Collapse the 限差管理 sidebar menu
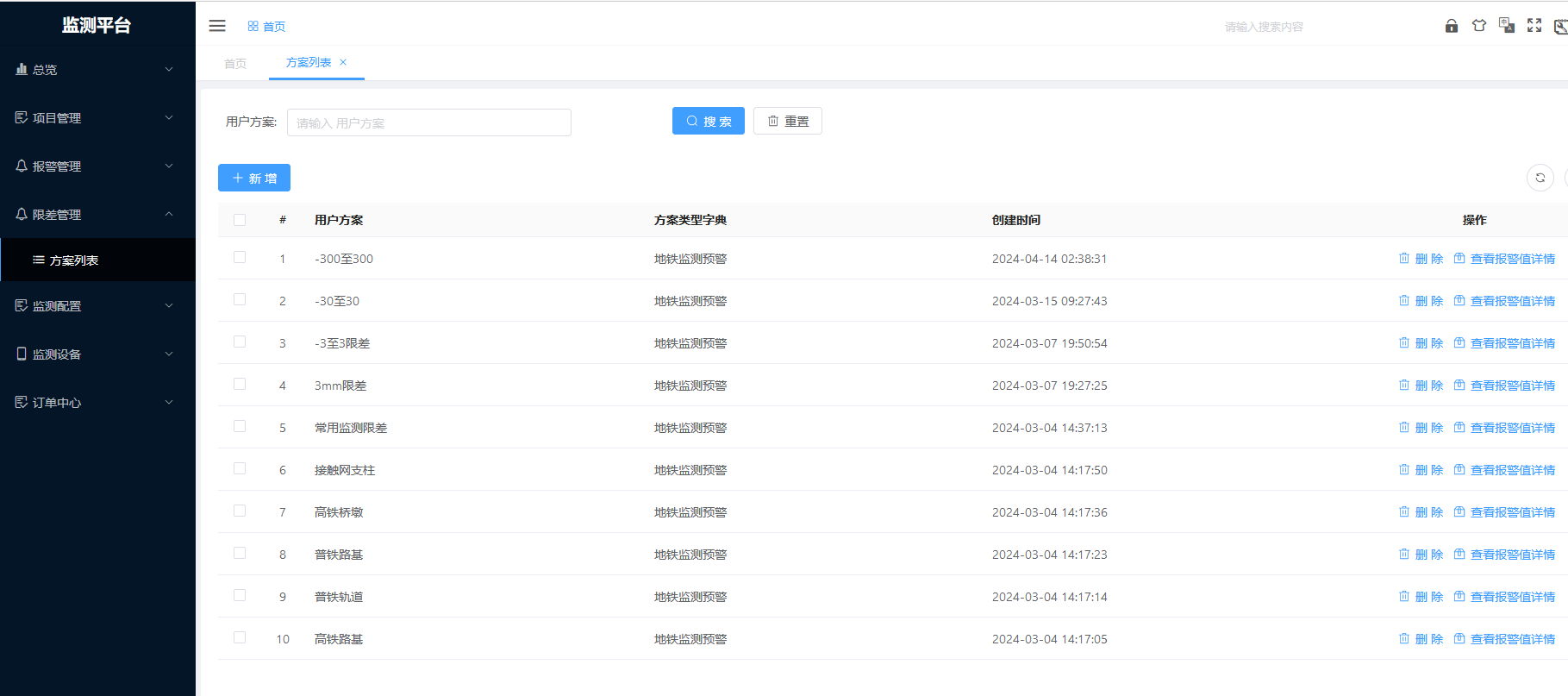The height and width of the screenshot is (696, 1568). (x=95, y=215)
